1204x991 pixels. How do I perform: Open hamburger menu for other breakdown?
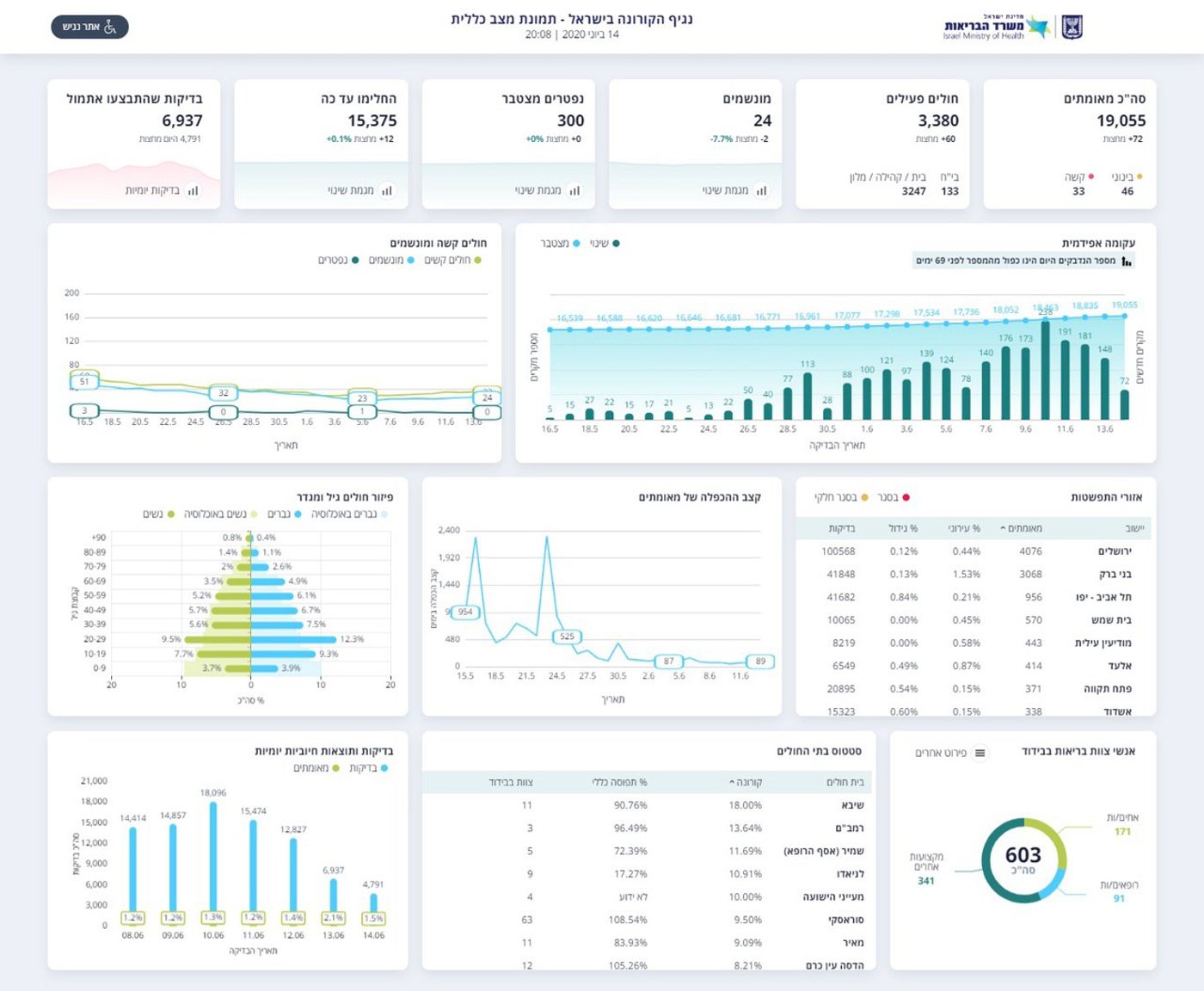980,754
